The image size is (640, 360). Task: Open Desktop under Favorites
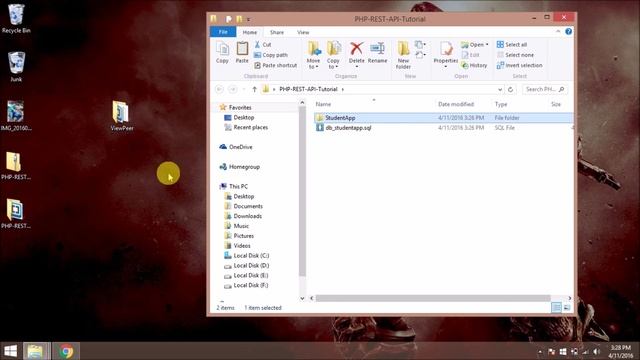tap(244, 118)
